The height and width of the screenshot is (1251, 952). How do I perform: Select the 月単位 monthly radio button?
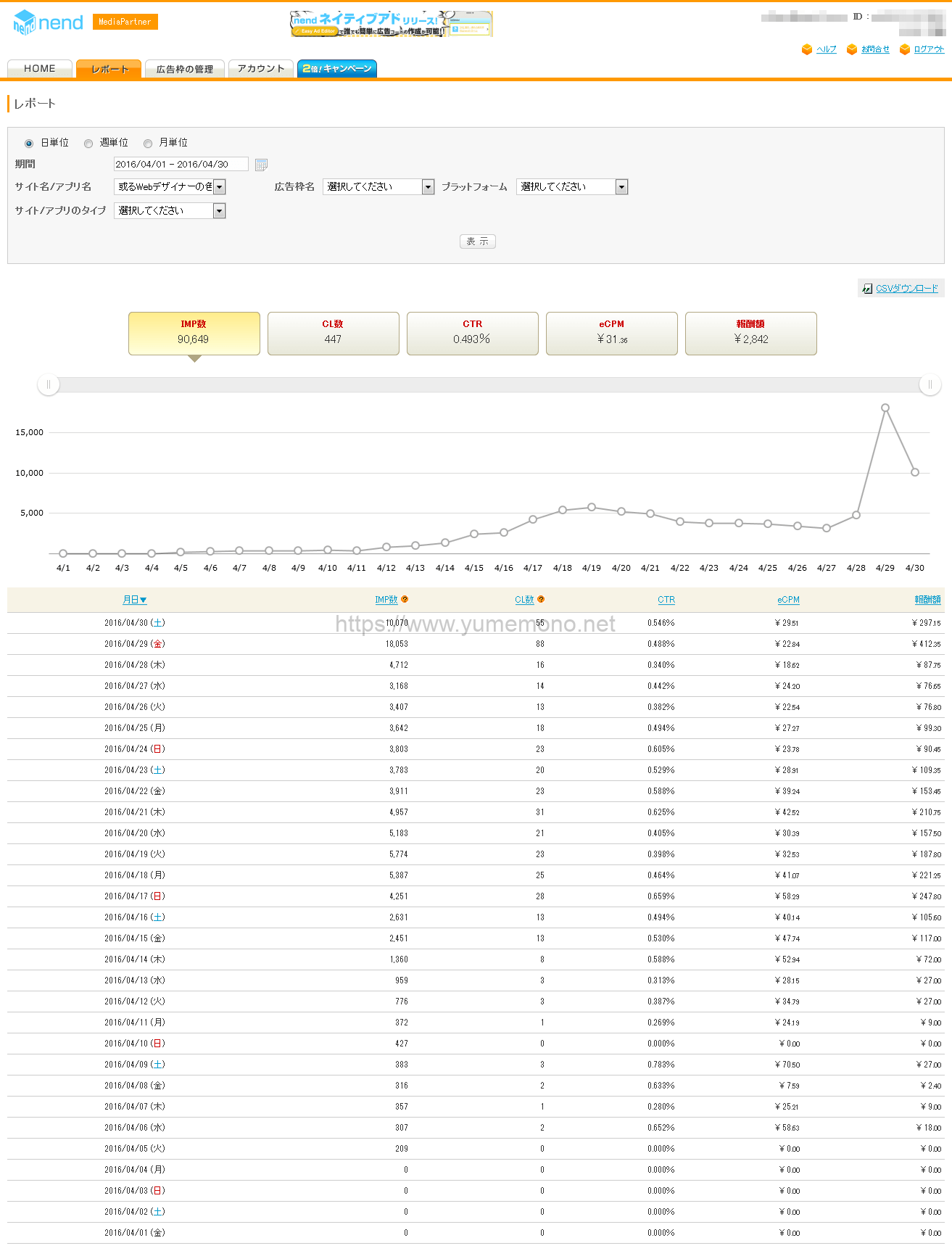point(148,144)
